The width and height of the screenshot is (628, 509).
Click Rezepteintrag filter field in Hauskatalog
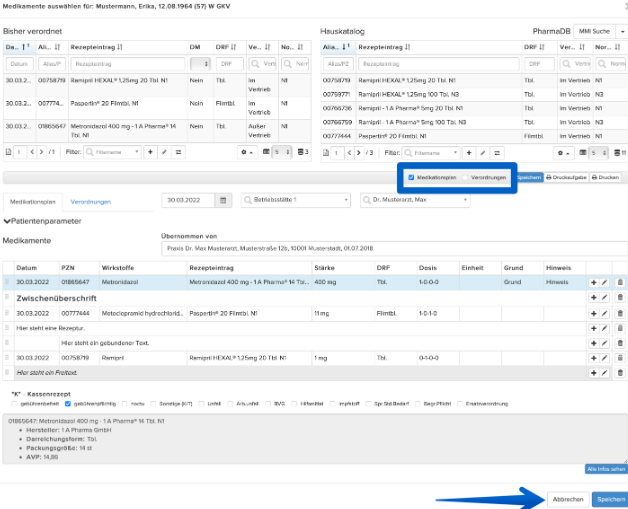point(439,64)
